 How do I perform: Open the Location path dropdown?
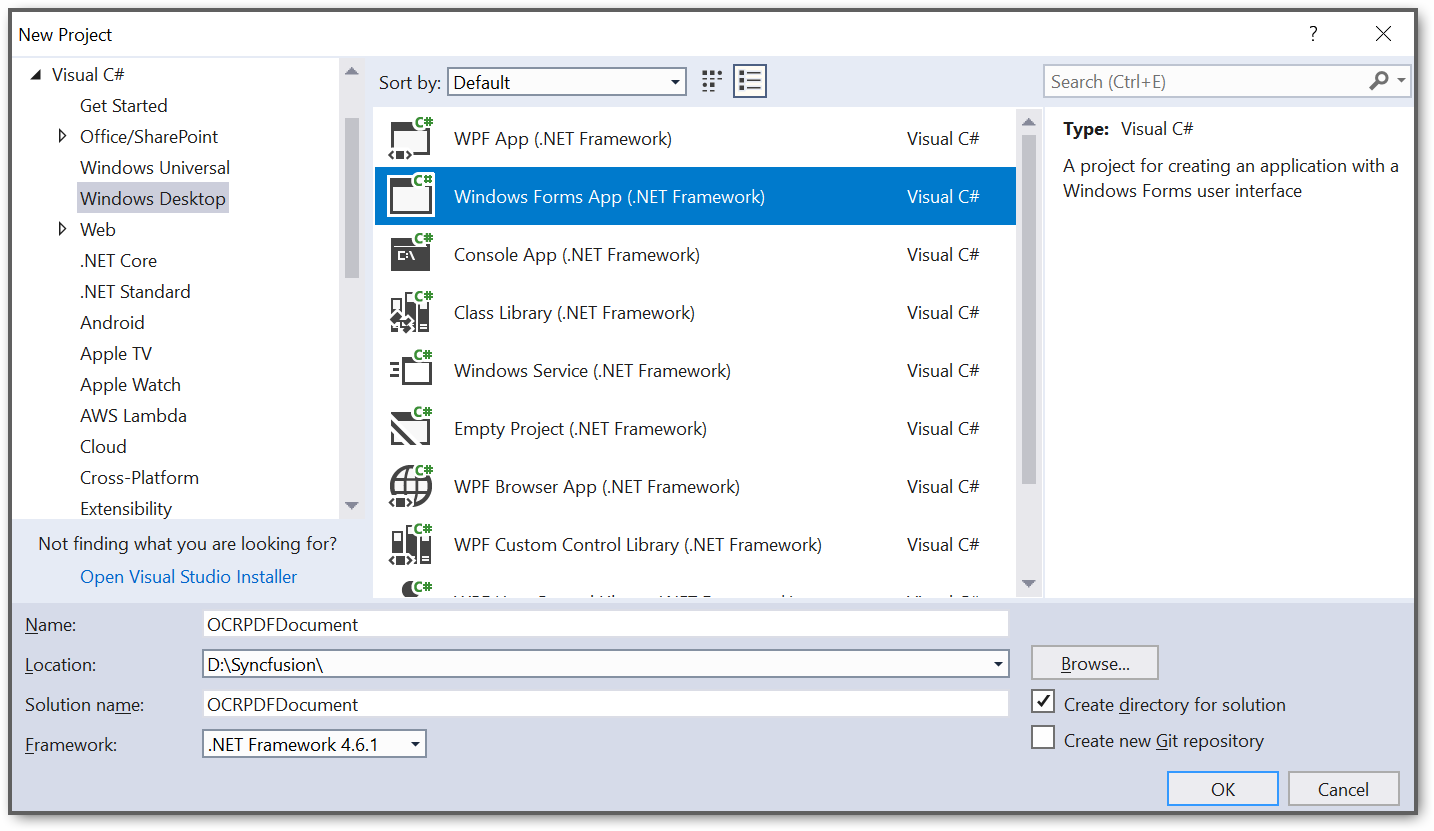998,664
